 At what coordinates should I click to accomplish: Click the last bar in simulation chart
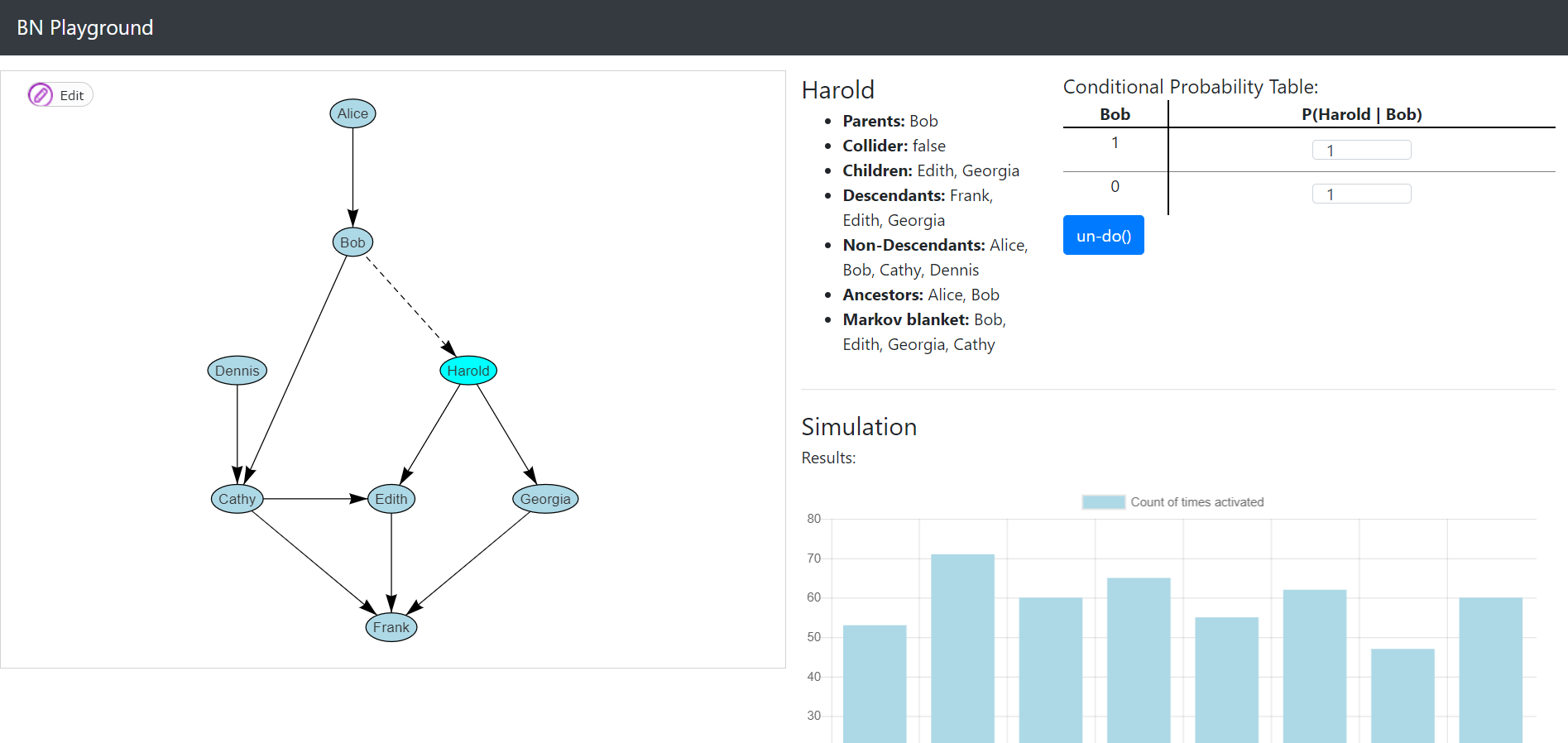(1490, 669)
